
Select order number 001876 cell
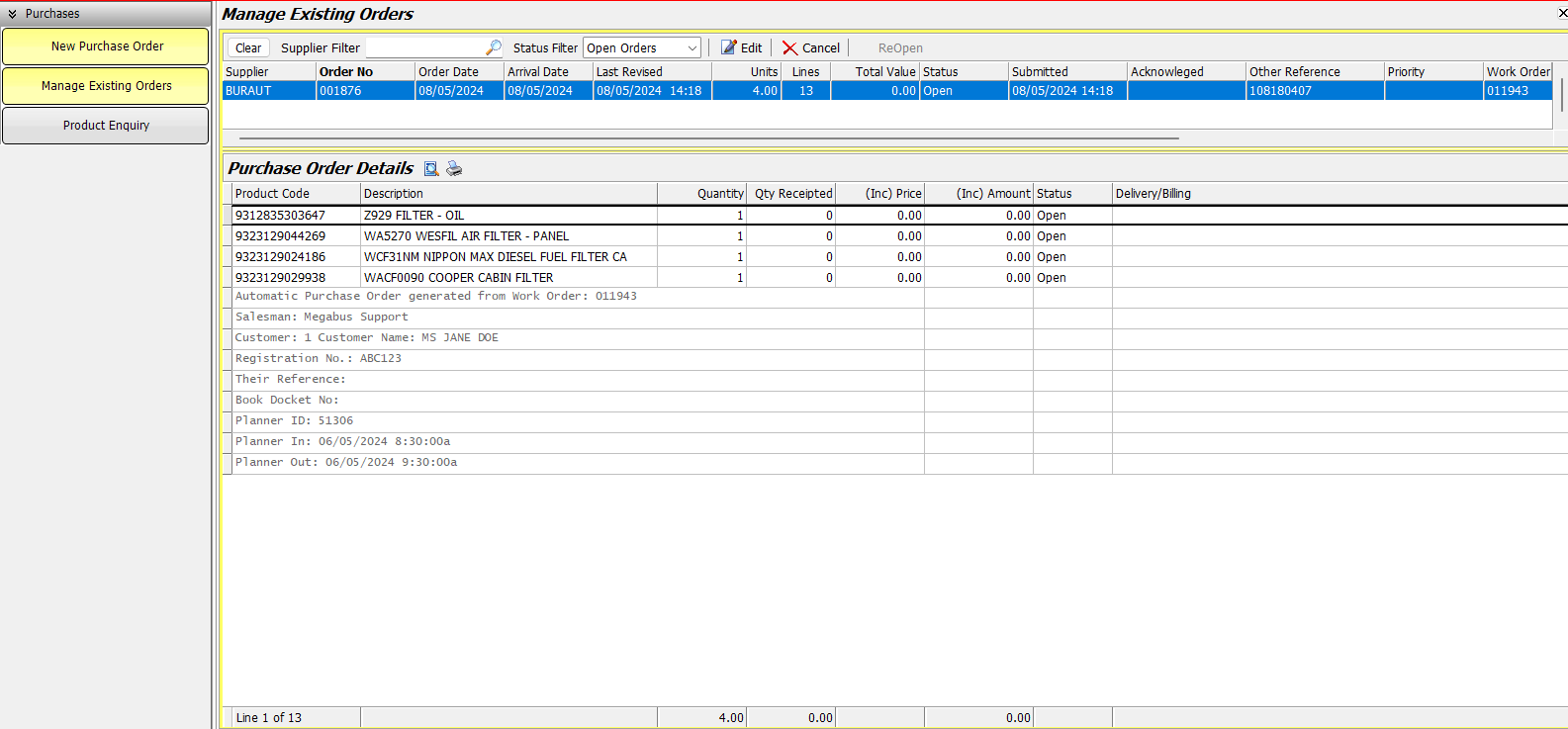(x=365, y=90)
